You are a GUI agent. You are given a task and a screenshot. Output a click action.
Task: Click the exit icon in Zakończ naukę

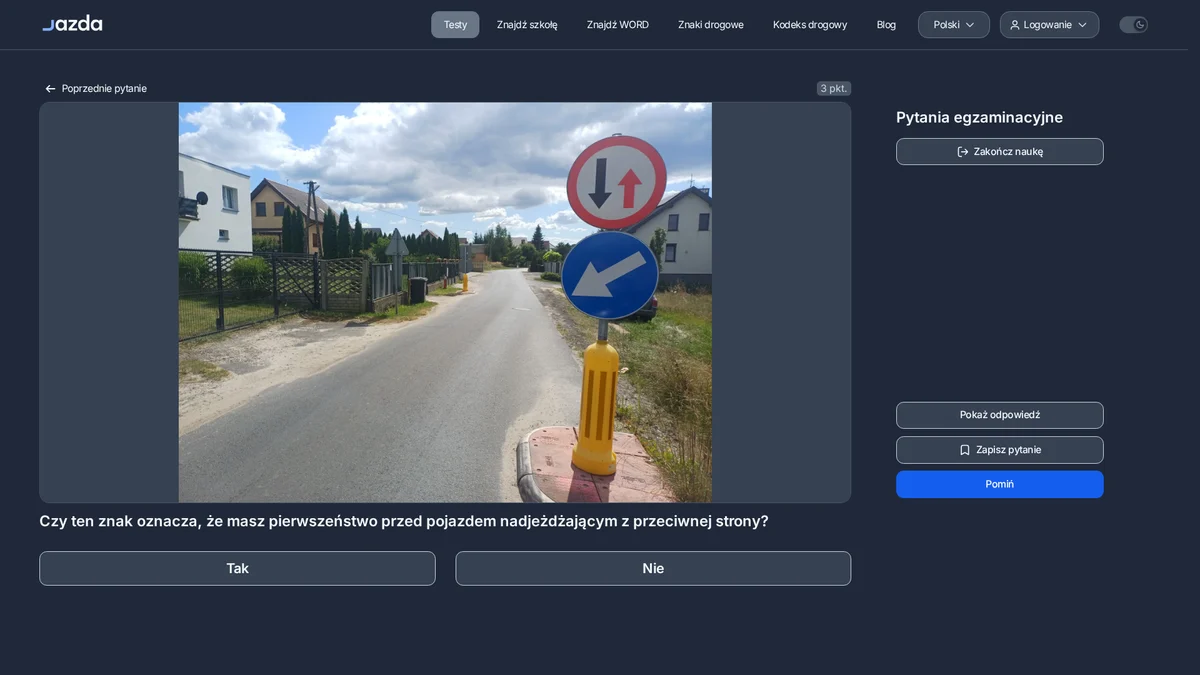963,152
